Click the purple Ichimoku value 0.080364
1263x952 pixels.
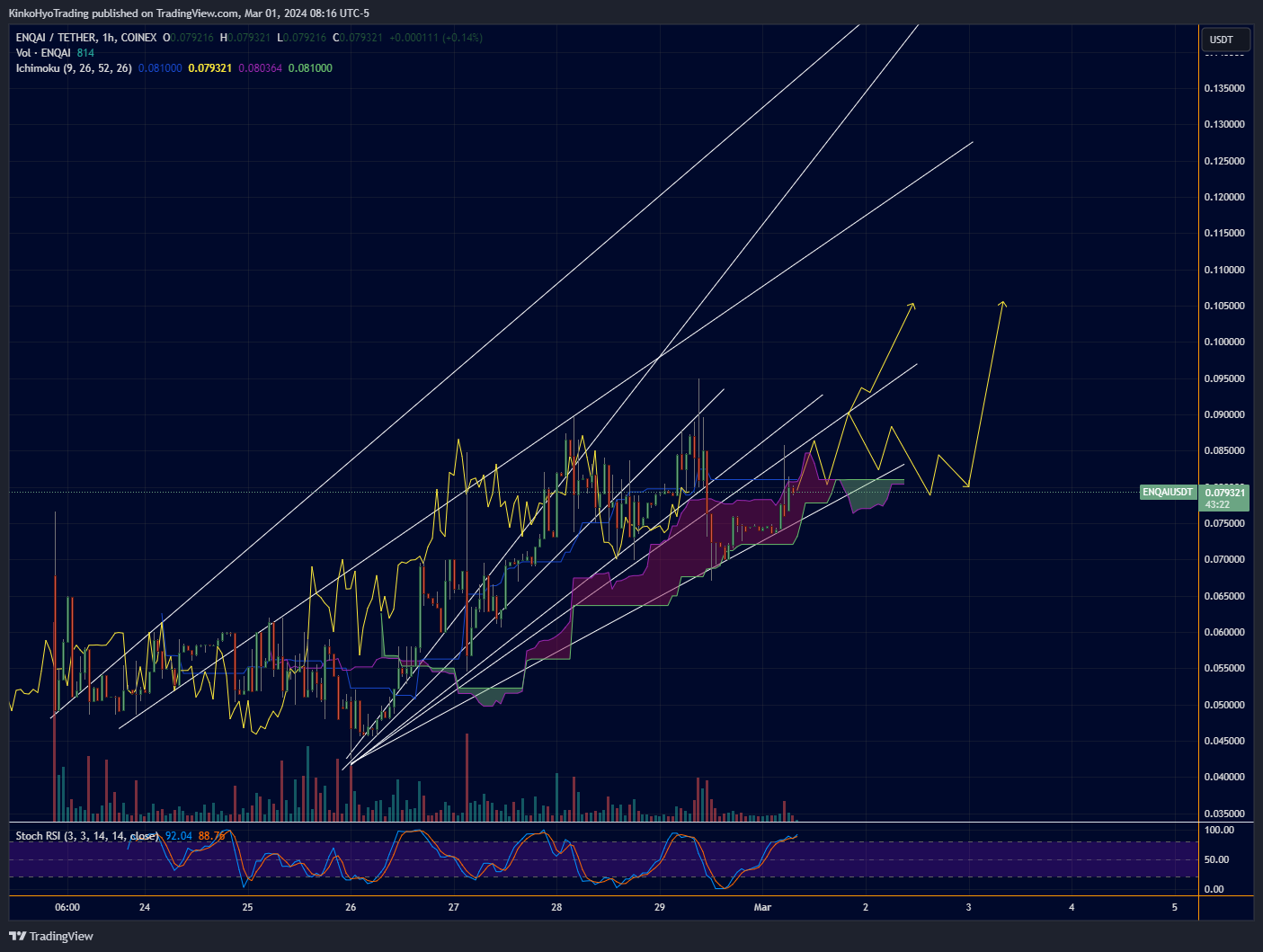[x=260, y=68]
